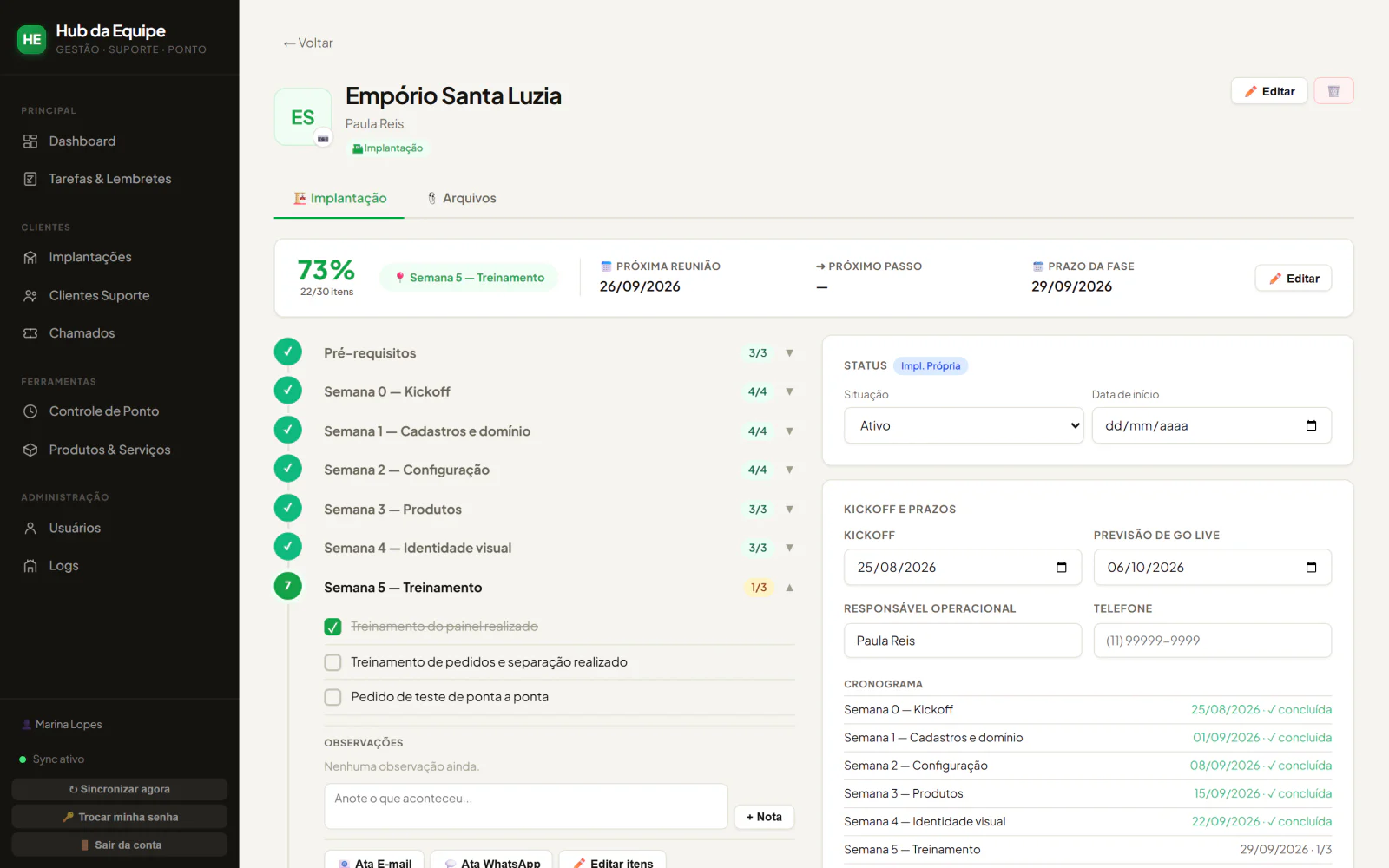Image resolution: width=1389 pixels, height=868 pixels.
Task: Switch to the Arquivos tab
Action: pos(461,198)
